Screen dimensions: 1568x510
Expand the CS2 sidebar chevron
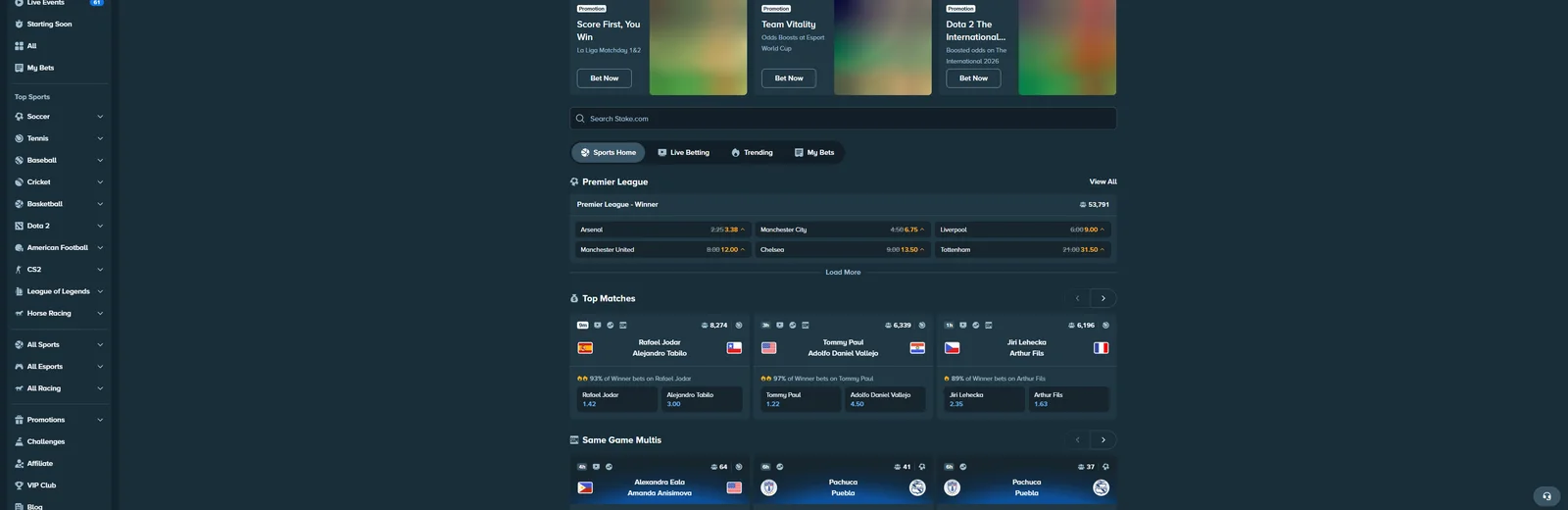[100, 270]
